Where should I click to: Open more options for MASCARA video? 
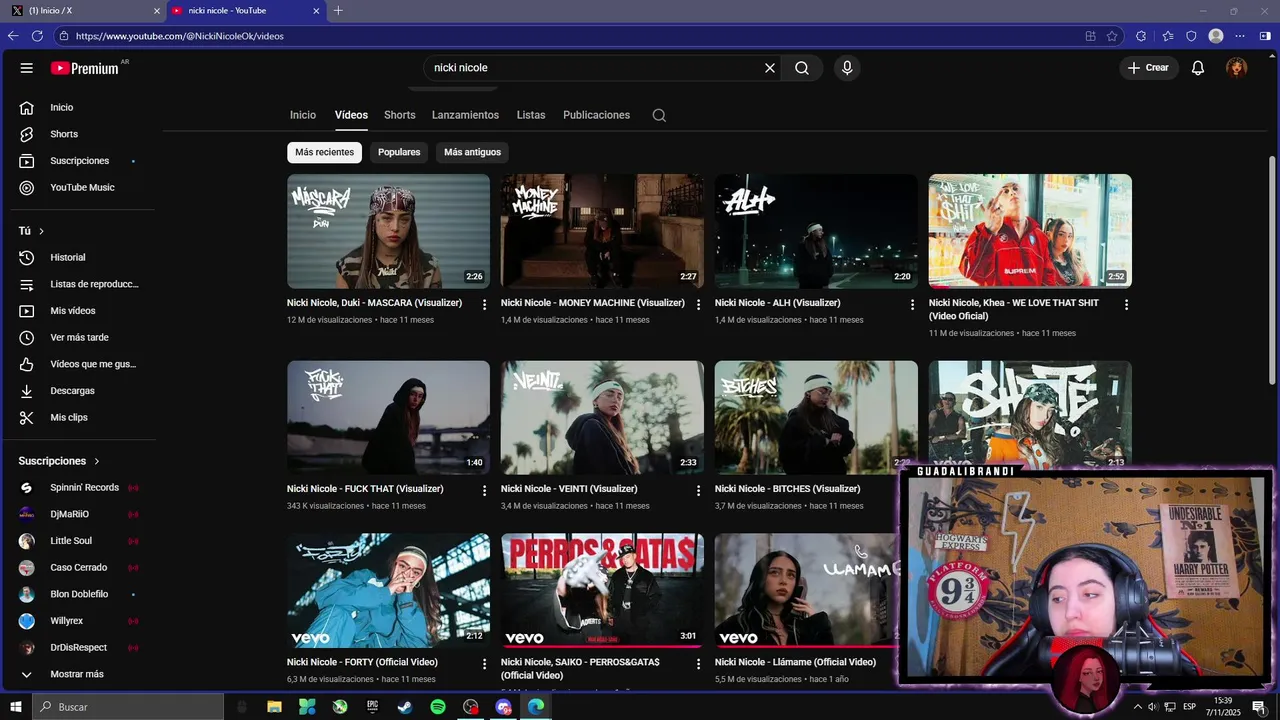[x=484, y=304]
